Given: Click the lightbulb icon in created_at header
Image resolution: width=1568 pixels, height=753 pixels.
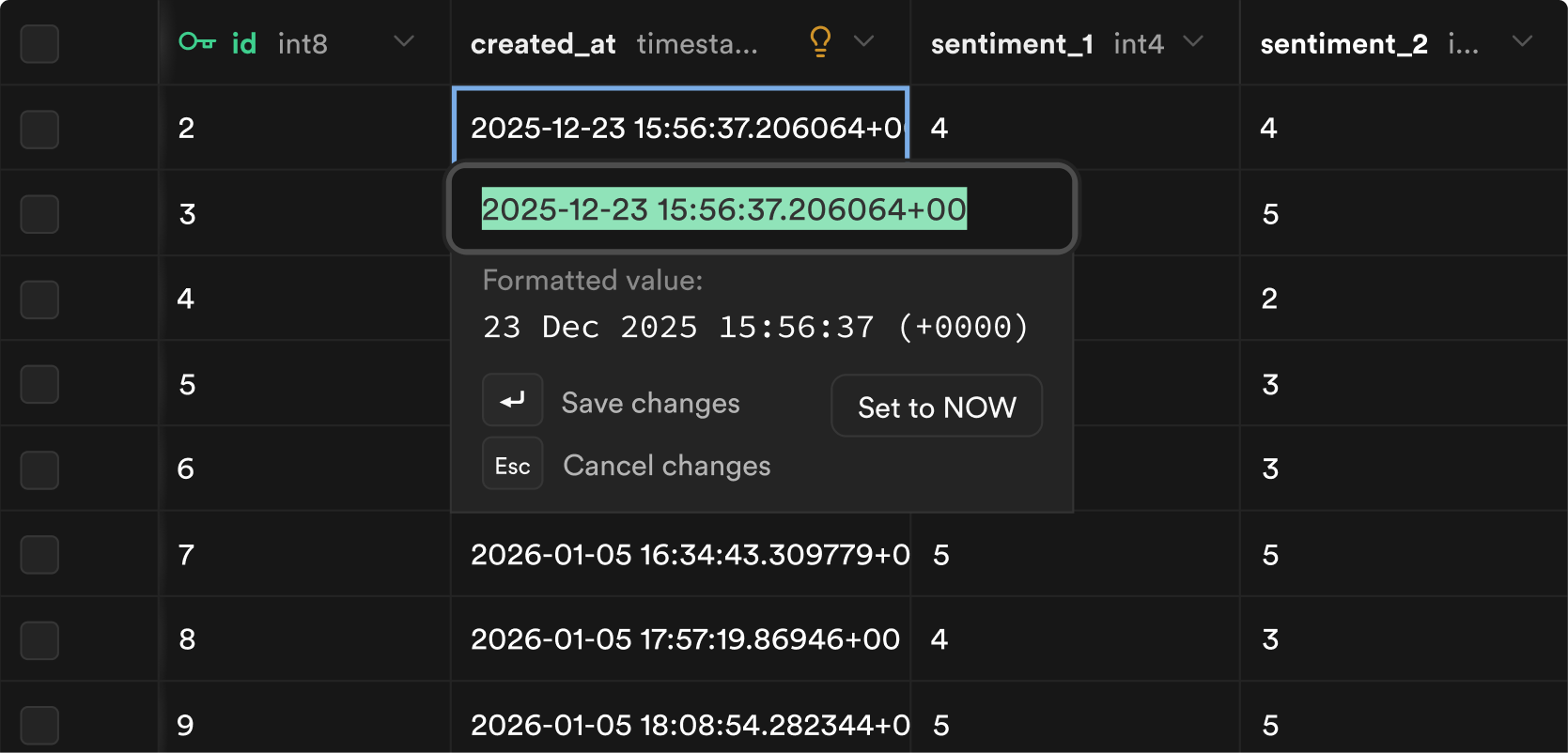Looking at the screenshot, I should (820, 42).
